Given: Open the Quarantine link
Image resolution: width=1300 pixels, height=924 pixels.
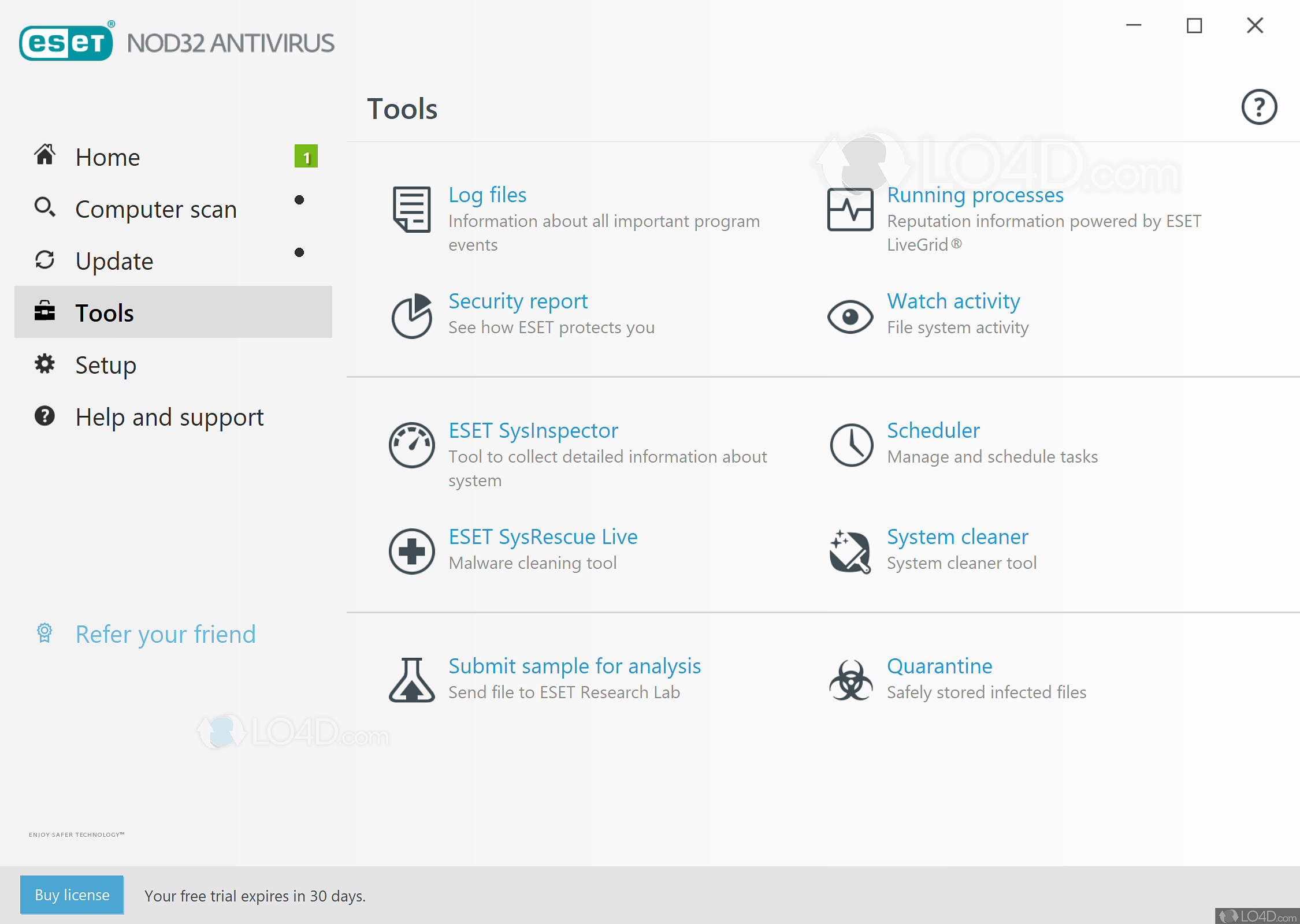Looking at the screenshot, I should click(x=939, y=666).
